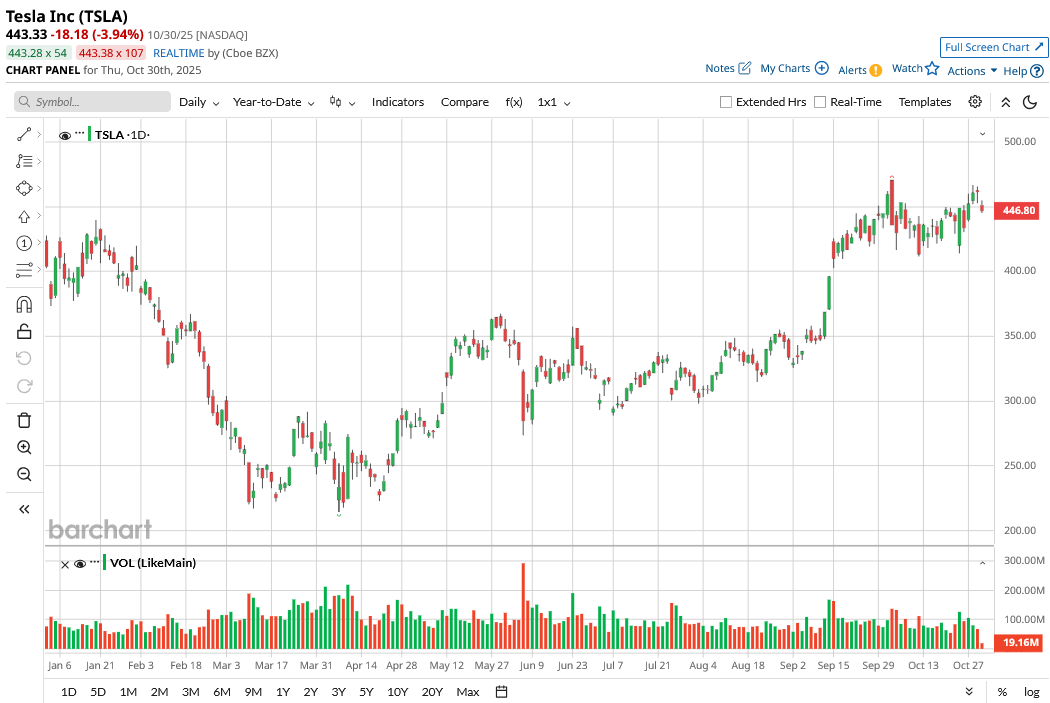Enable the Extended Hrs checkbox
This screenshot has width=1050, height=703.
(x=727, y=102)
